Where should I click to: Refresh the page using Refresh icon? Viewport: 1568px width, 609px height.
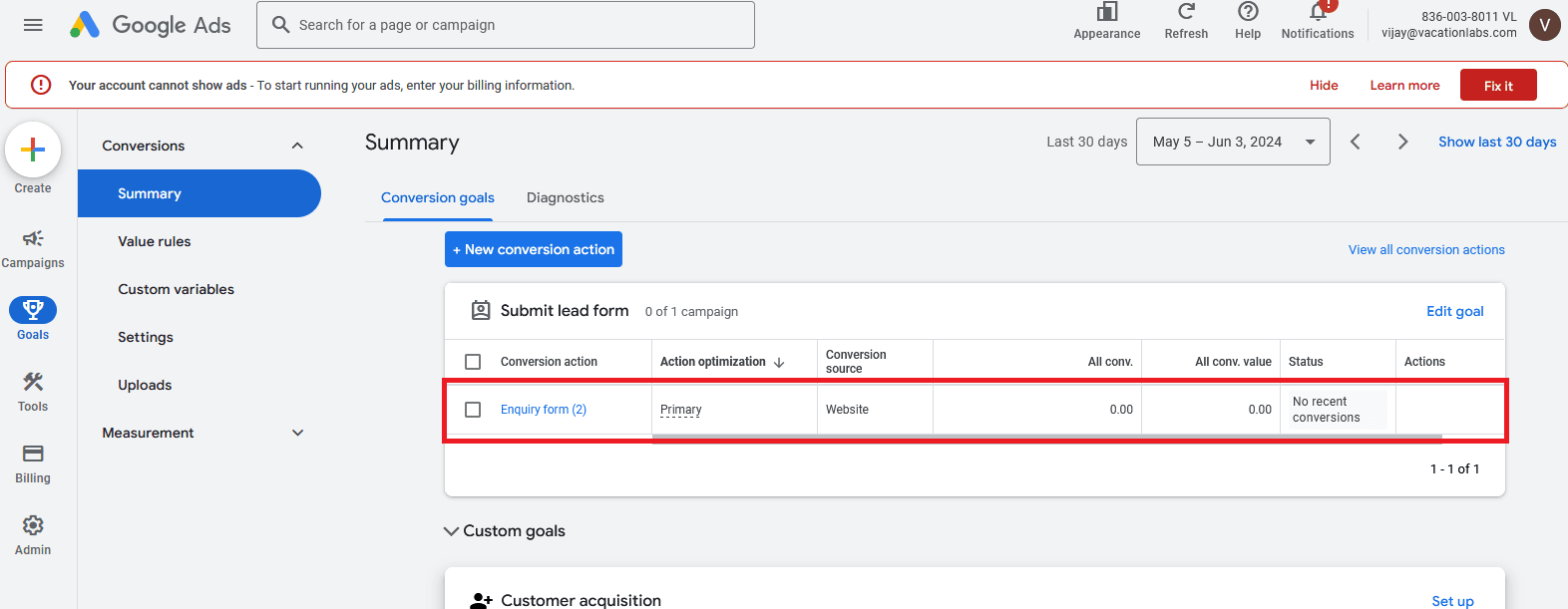[1186, 13]
